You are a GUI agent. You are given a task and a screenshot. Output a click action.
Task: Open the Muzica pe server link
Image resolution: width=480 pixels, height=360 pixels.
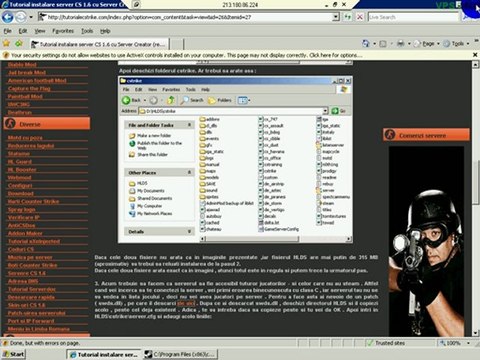[x=30, y=257]
